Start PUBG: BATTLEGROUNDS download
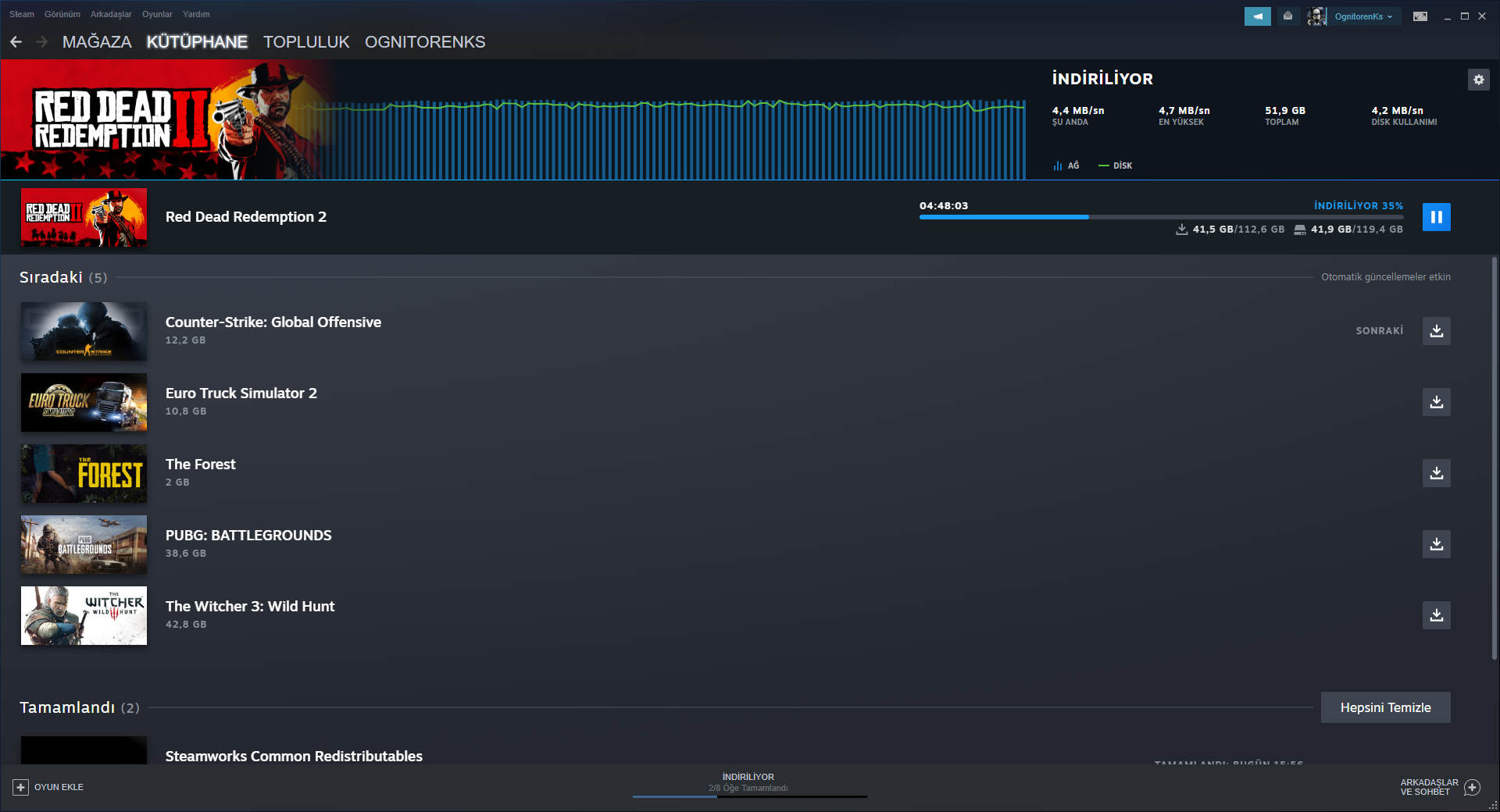Image resolution: width=1500 pixels, height=812 pixels. point(1436,544)
